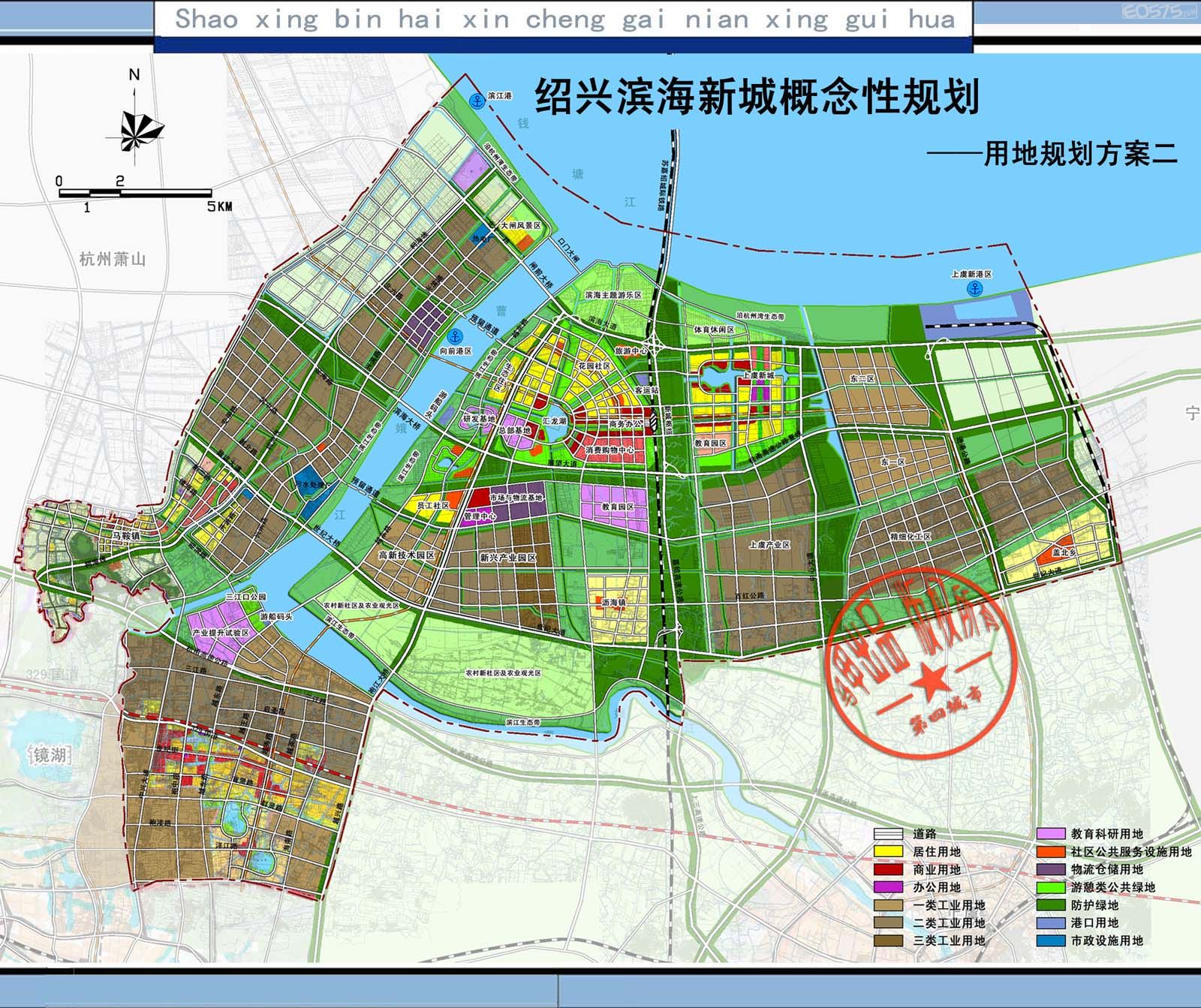The height and width of the screenshot is (1008, 1201).
Task: Click the map scale bar
Action: click(x=135, y=194)
